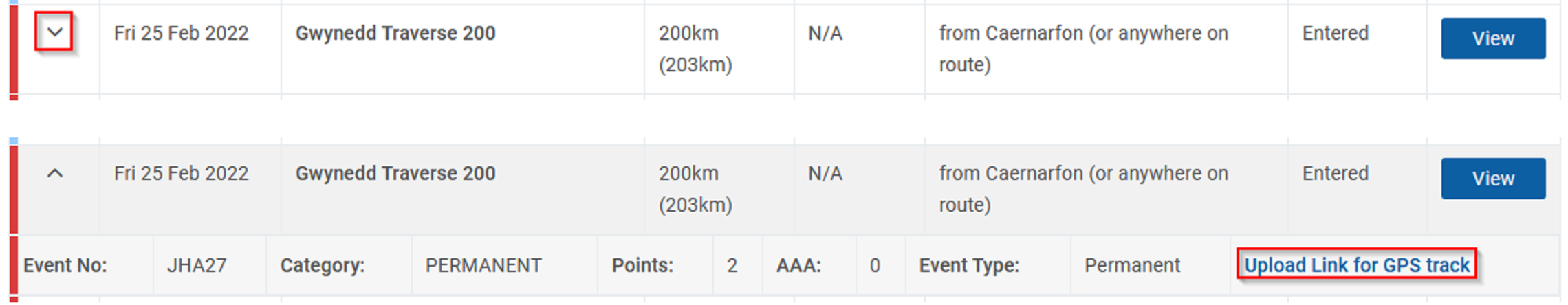Screen dimensions: 1568x305
Task: Click the AAA value 0
Action: [874, 265]
